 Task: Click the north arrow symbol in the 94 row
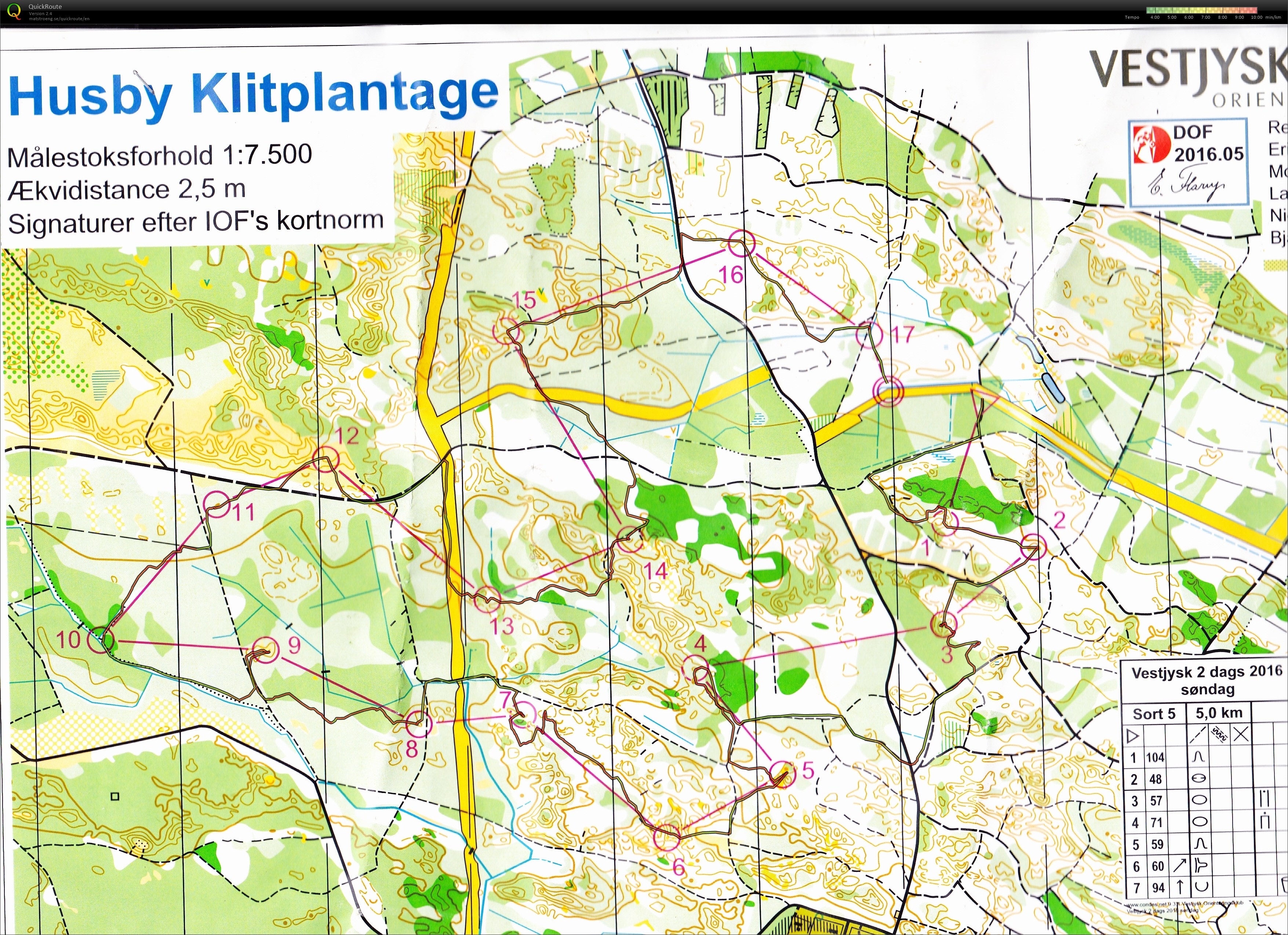(1180, 887)
